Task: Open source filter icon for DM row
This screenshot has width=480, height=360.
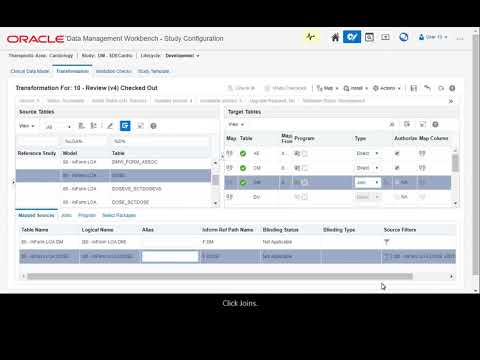Action: coord(387,242)
